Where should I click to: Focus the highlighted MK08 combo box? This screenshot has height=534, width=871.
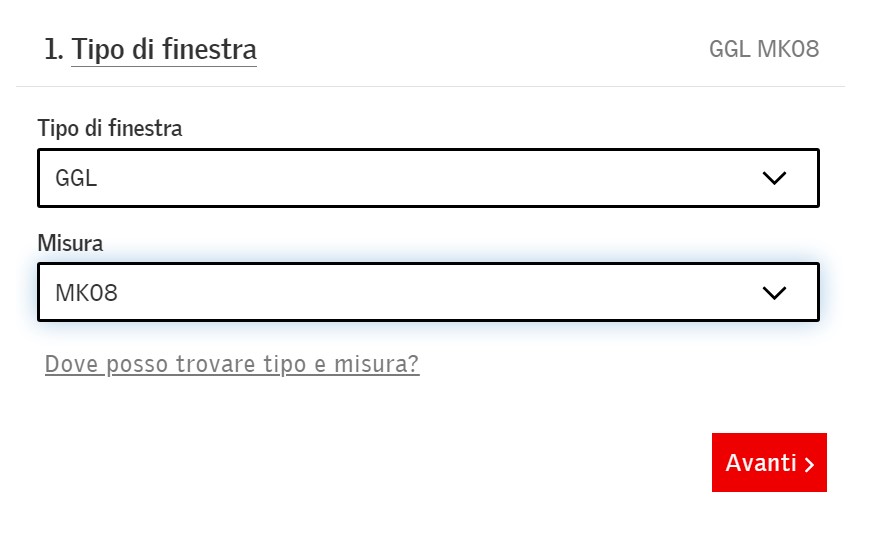coord(428,292)
